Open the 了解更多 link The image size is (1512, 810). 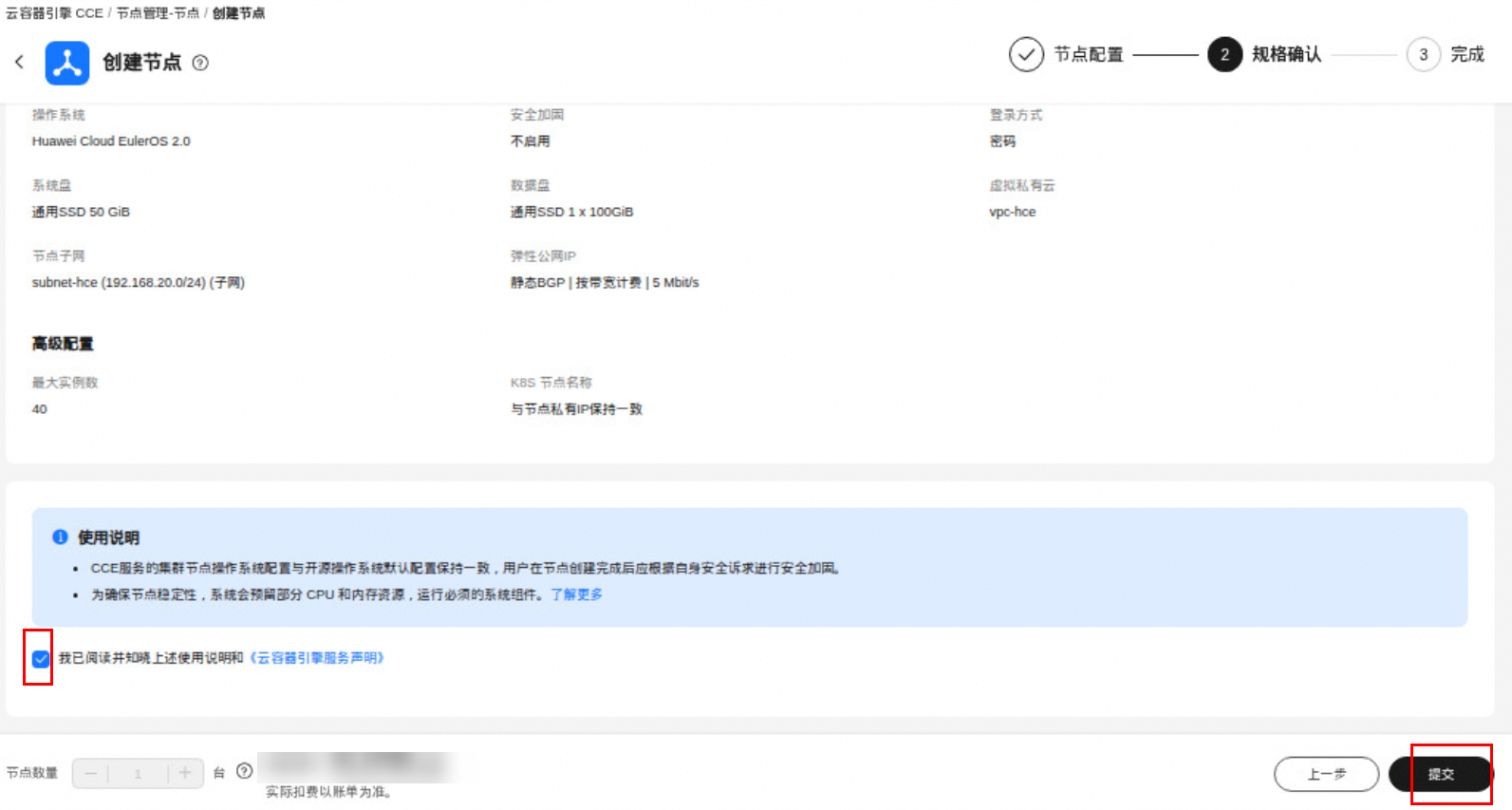point(576,594)
